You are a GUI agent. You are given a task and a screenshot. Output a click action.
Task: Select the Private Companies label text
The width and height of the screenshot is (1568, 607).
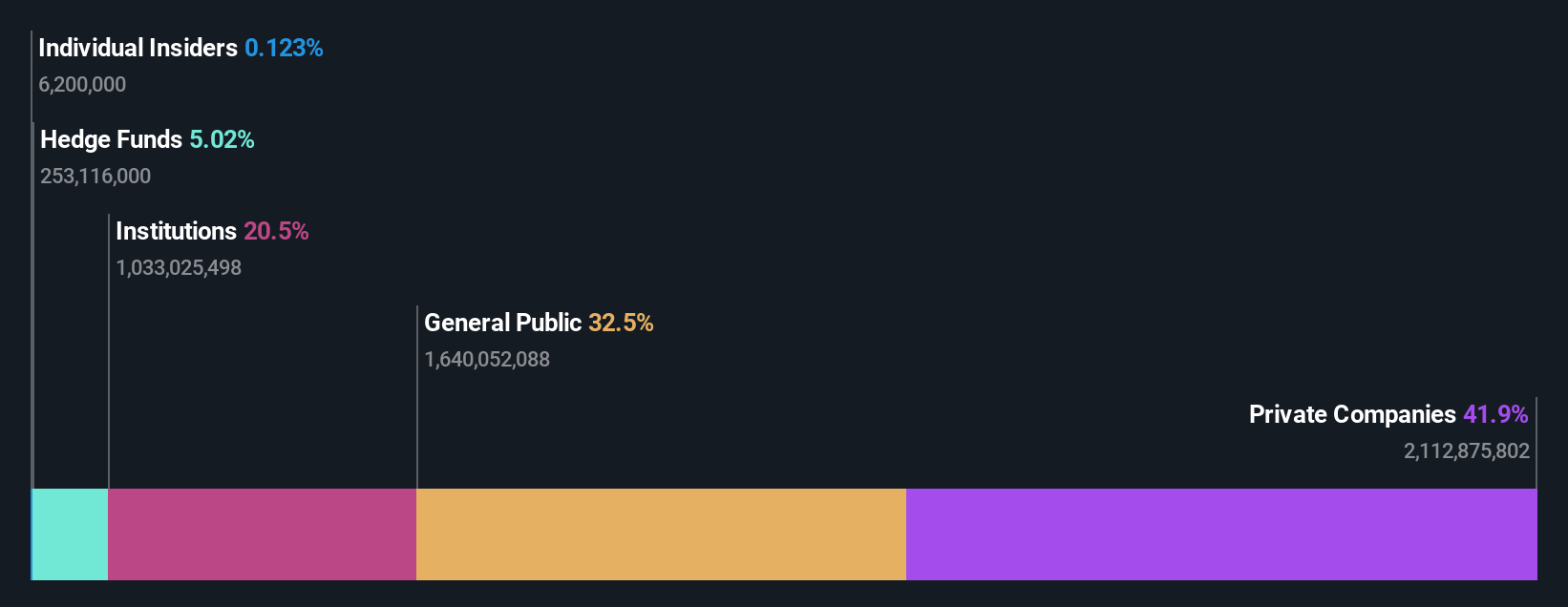1352,414
